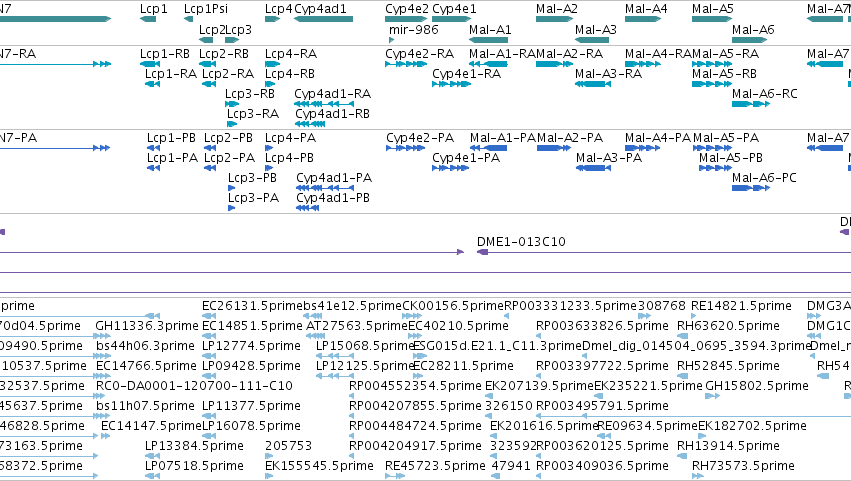This screenshot has height=481, width=851.
Task: Click the Cyp4e2 gene arrow
Action: 407,19
